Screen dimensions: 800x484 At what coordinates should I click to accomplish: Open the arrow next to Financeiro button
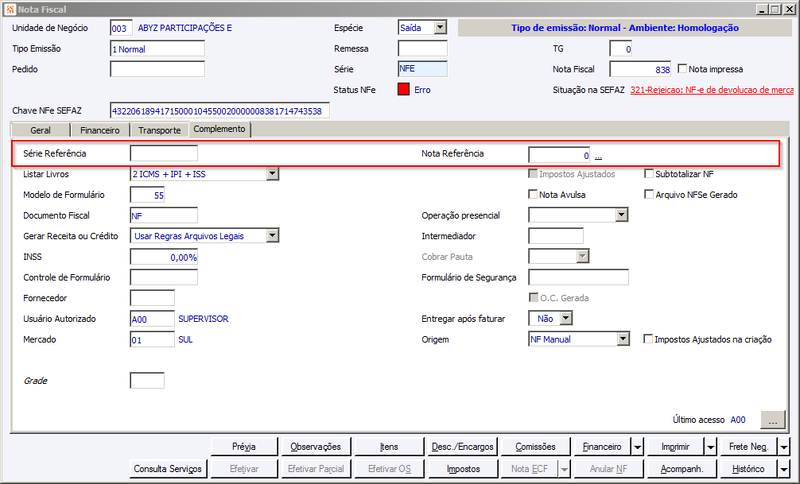[638, 447]
